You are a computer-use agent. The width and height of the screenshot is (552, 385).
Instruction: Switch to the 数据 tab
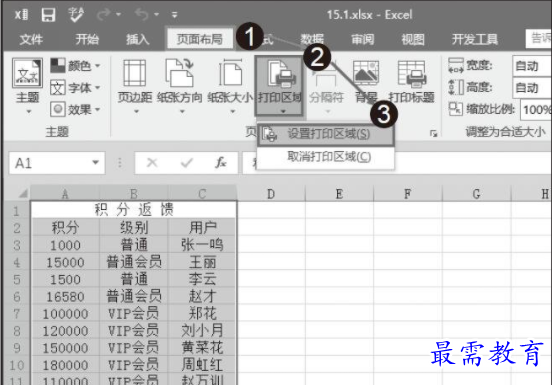click(312, 39)
